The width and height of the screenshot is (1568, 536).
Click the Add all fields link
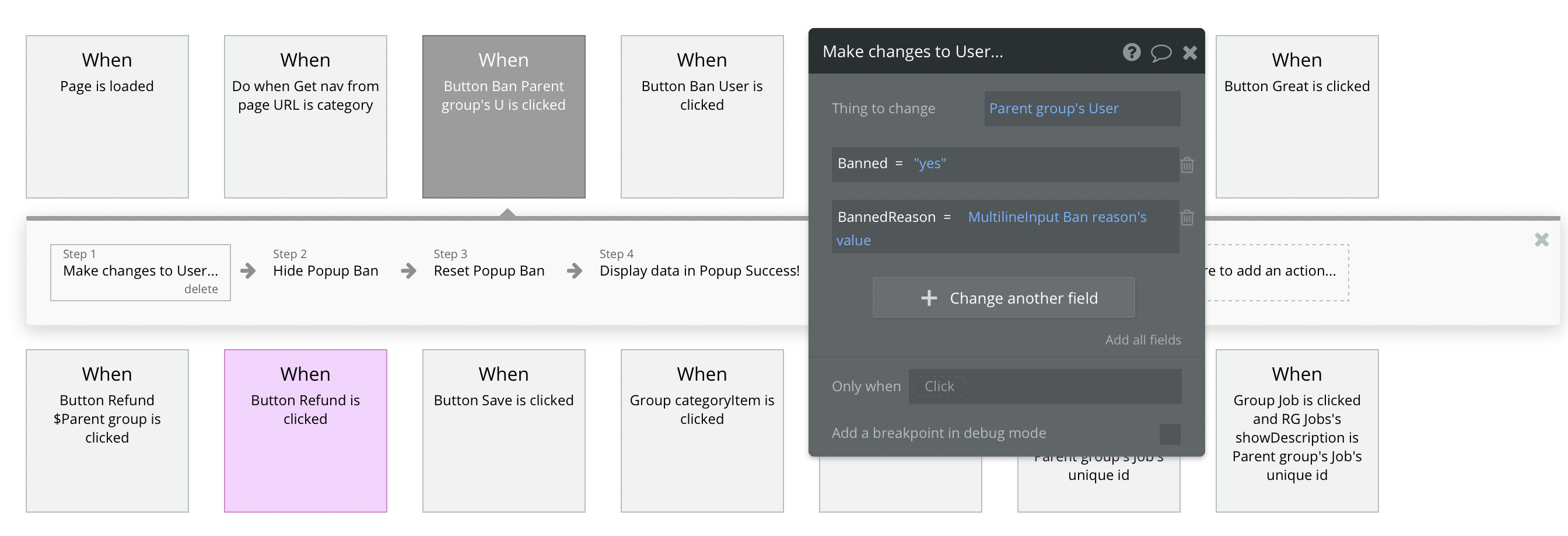click(x=1143, y=340)
